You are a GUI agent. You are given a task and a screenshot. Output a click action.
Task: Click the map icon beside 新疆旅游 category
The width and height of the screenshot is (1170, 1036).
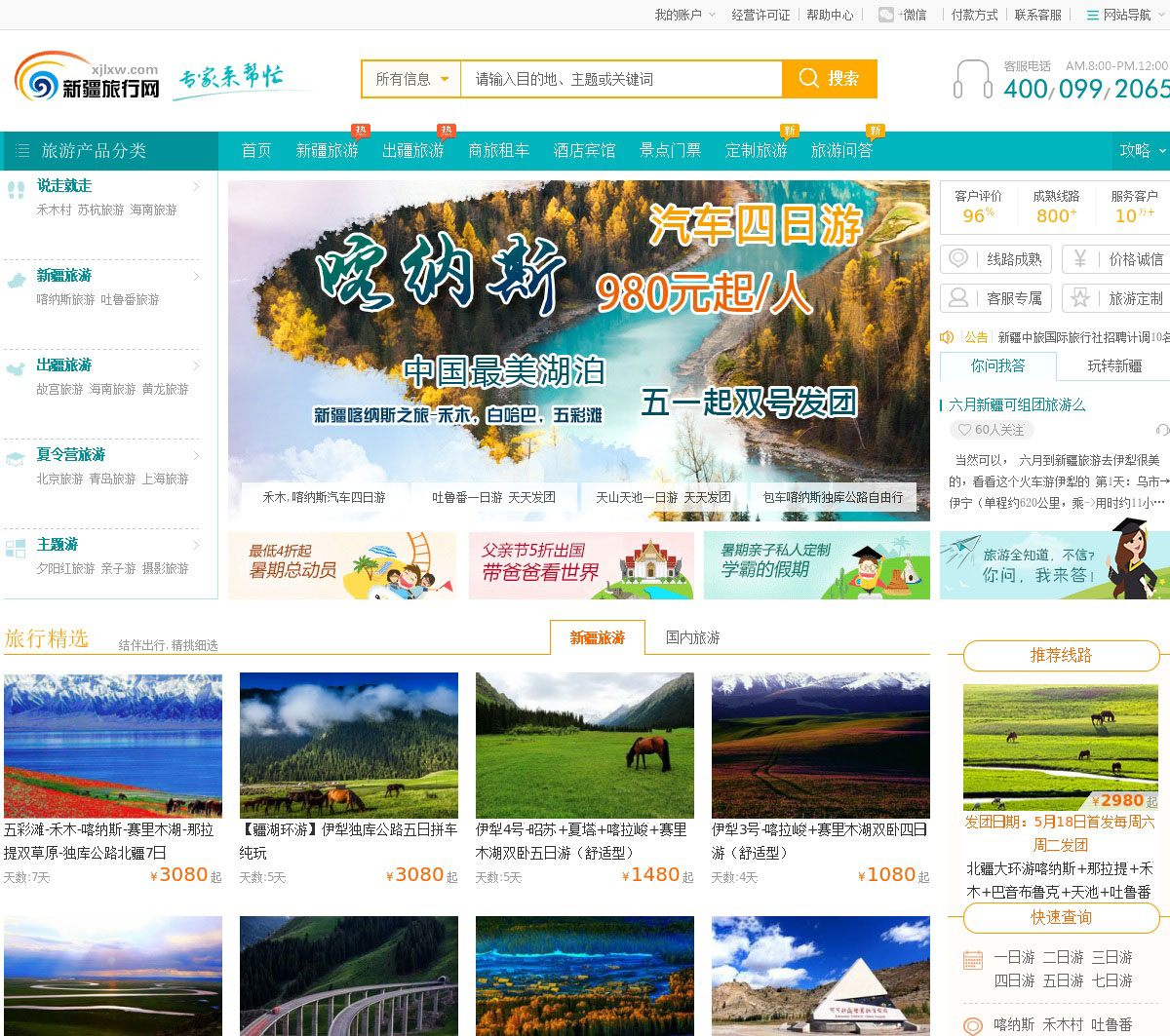(x=16, y=280)
